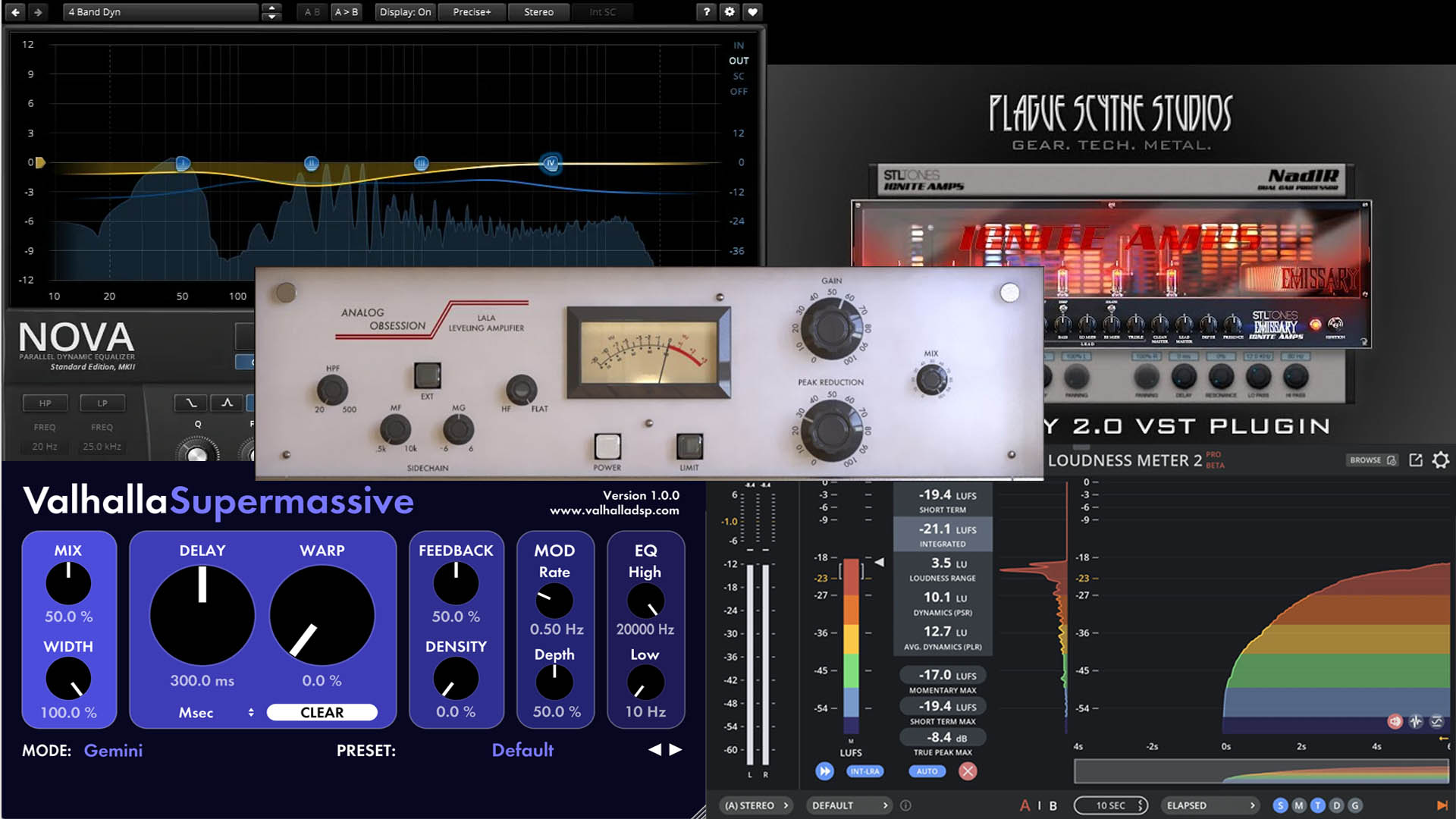Image resolution: width=1456 pixels, height=819 pixels.
Task: Switch to the Stereo tab in NOVA
Action: pos(538,11)
